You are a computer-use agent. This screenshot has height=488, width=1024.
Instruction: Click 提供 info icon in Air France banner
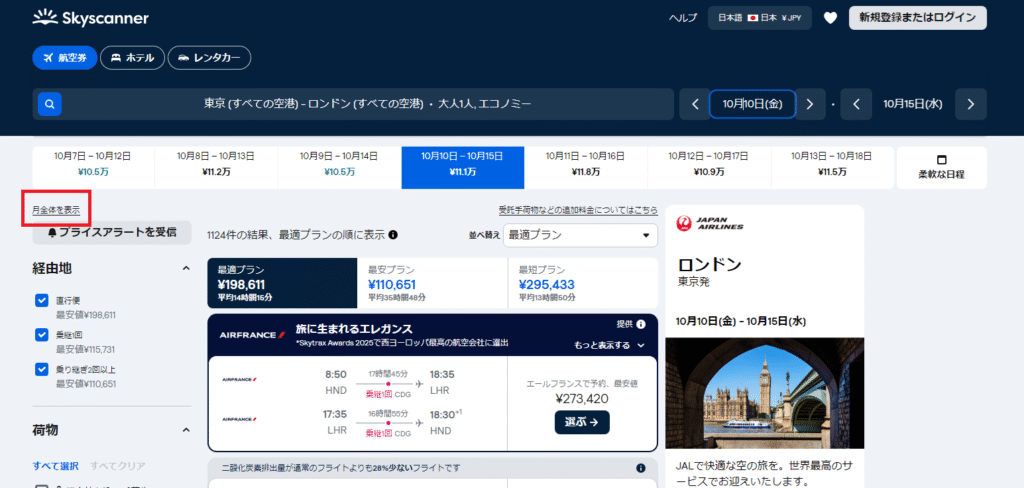point(641,324)
